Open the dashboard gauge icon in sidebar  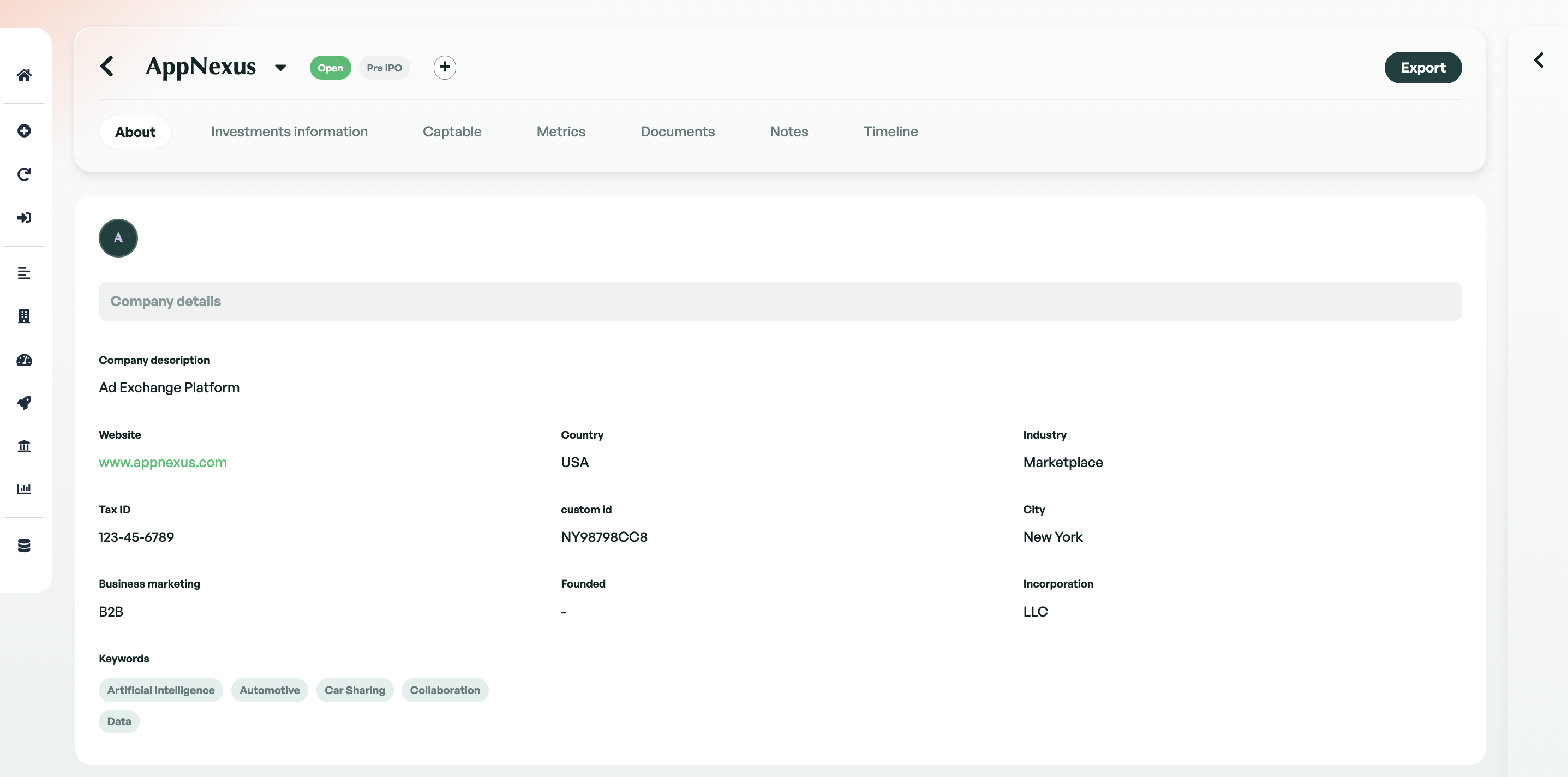click(25, 360)
